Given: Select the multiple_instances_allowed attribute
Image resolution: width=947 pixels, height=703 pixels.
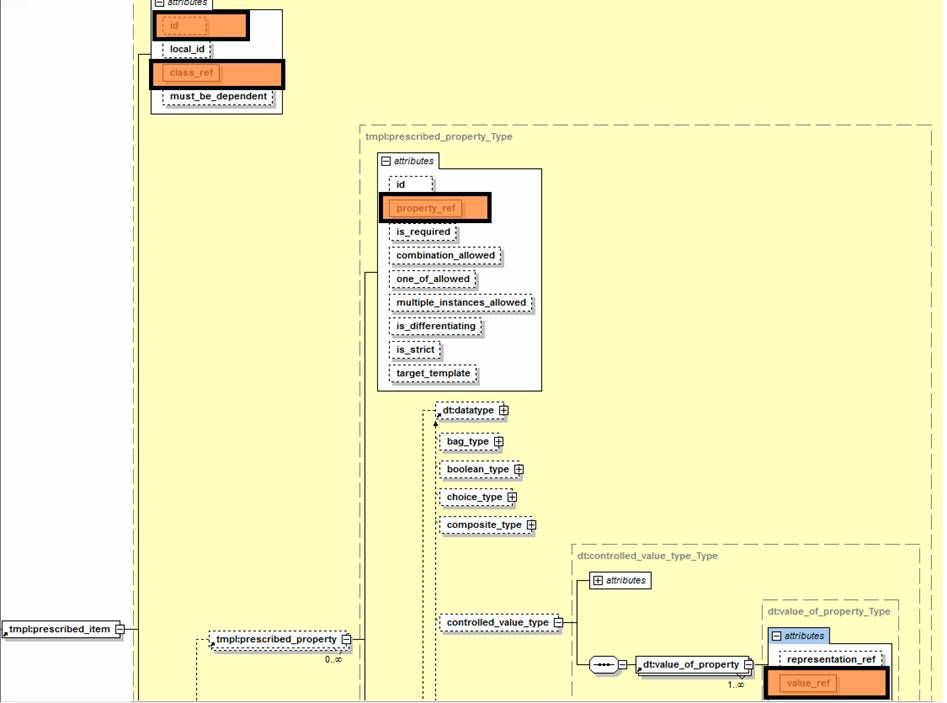Looking at the screenshot, I should 461,302.
